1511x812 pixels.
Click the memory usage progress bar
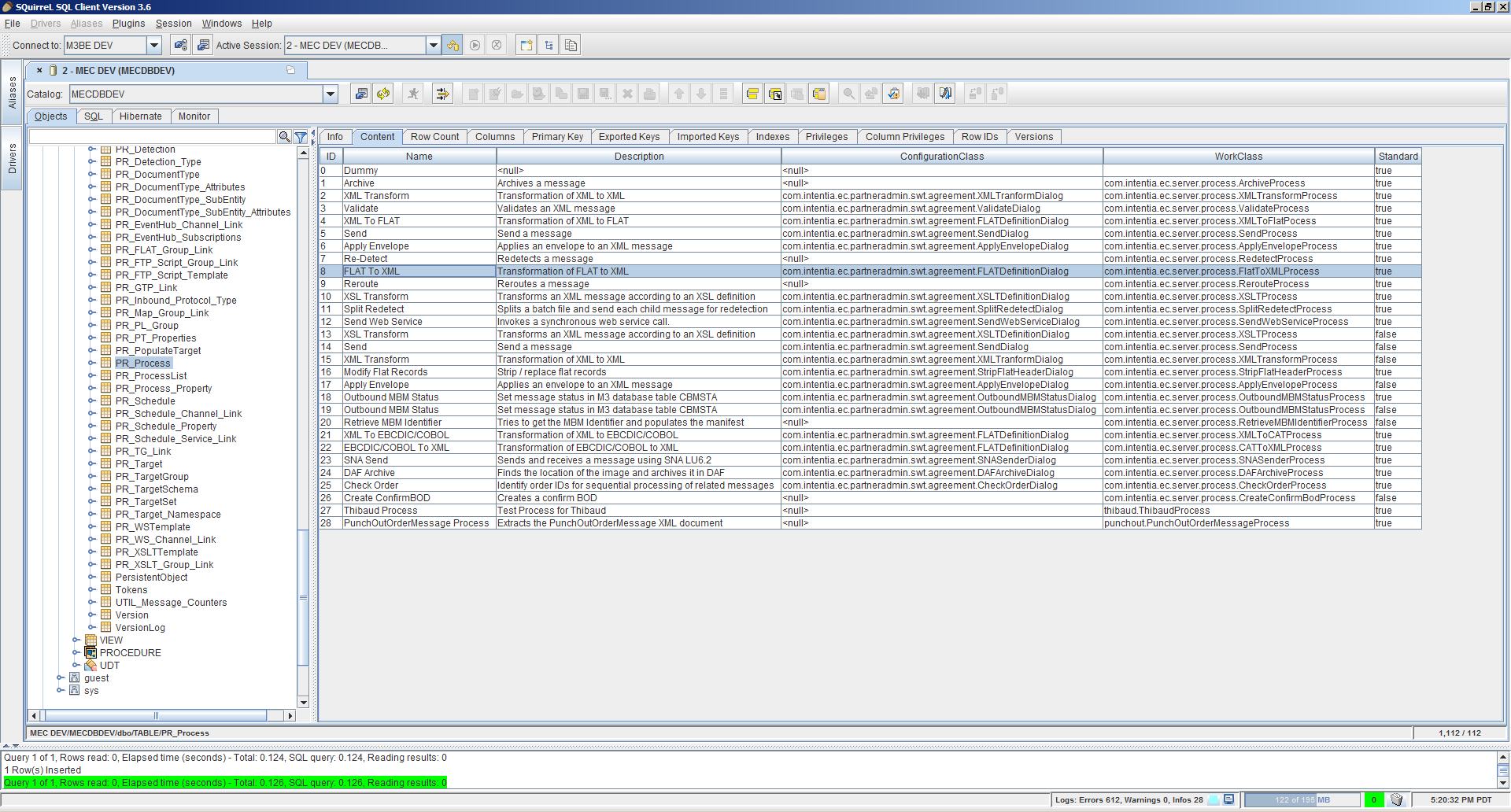[x=1302, y=799]
